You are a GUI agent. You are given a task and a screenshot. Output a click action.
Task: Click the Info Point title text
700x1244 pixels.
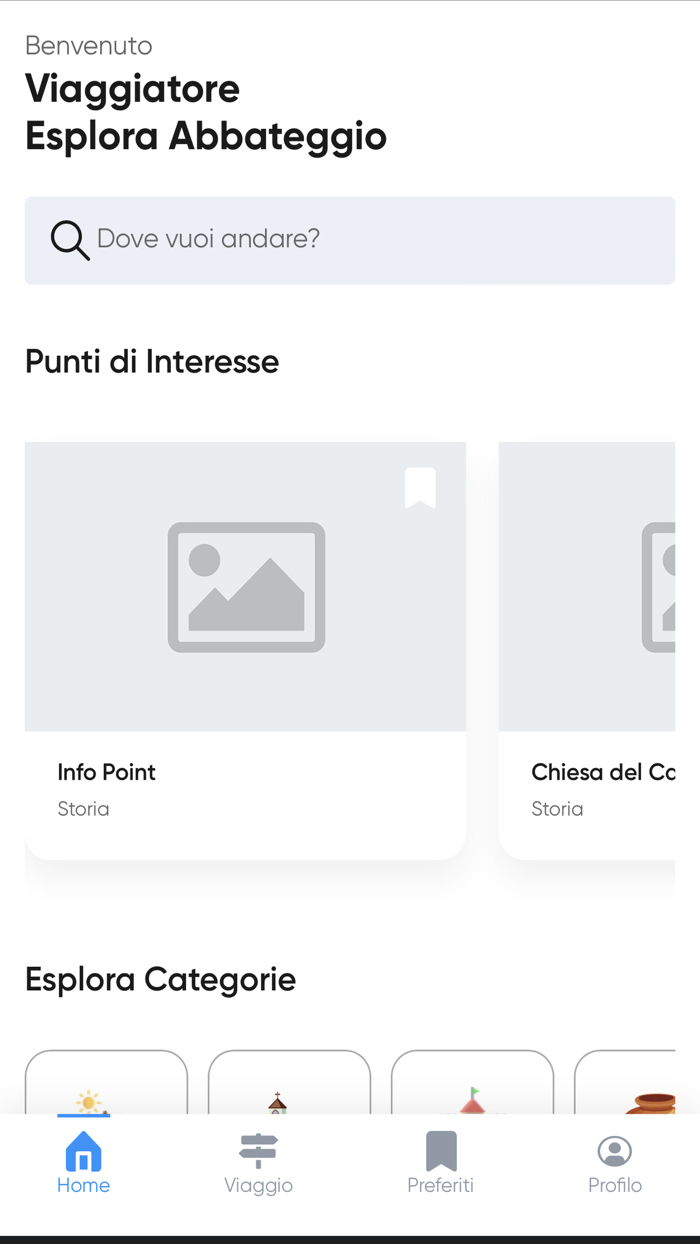(x=107, y=772)
